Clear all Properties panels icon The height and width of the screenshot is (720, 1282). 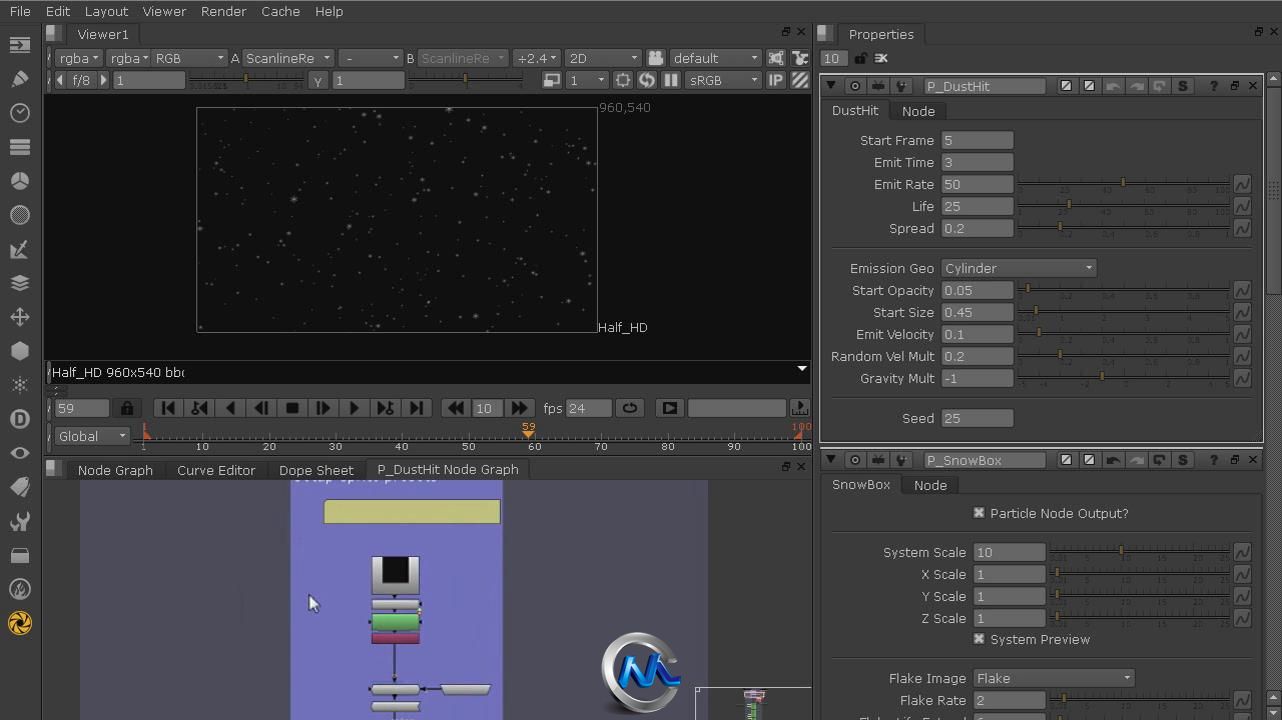click(881, 58)
